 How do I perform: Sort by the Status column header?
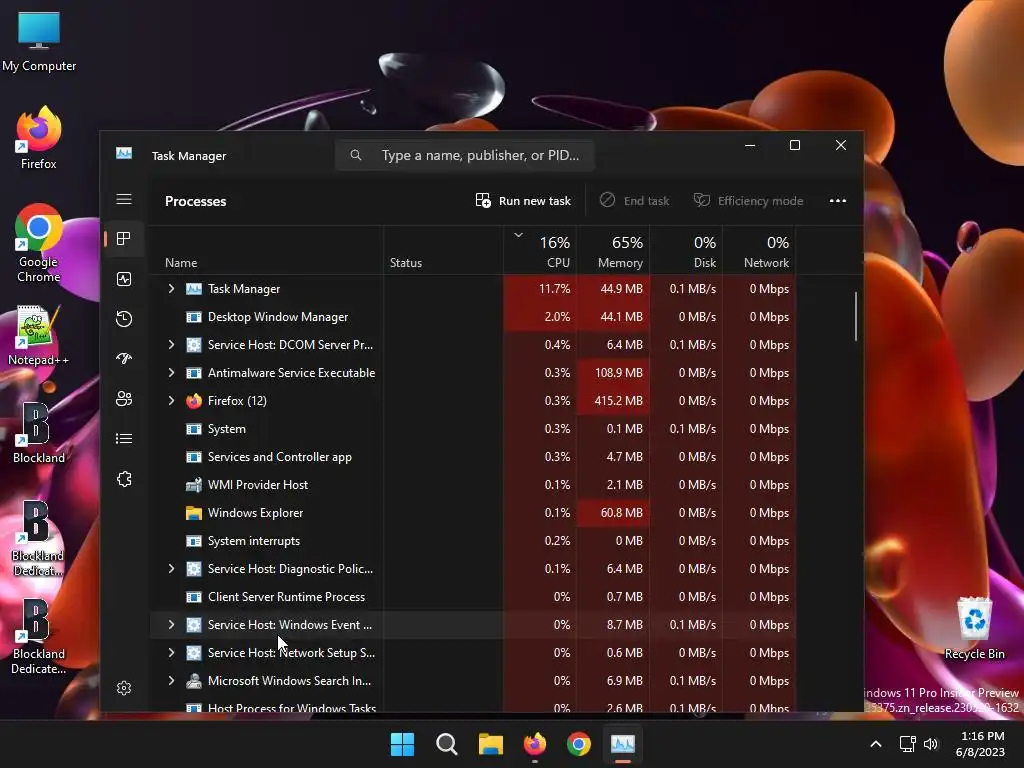[x=443, y=250]
